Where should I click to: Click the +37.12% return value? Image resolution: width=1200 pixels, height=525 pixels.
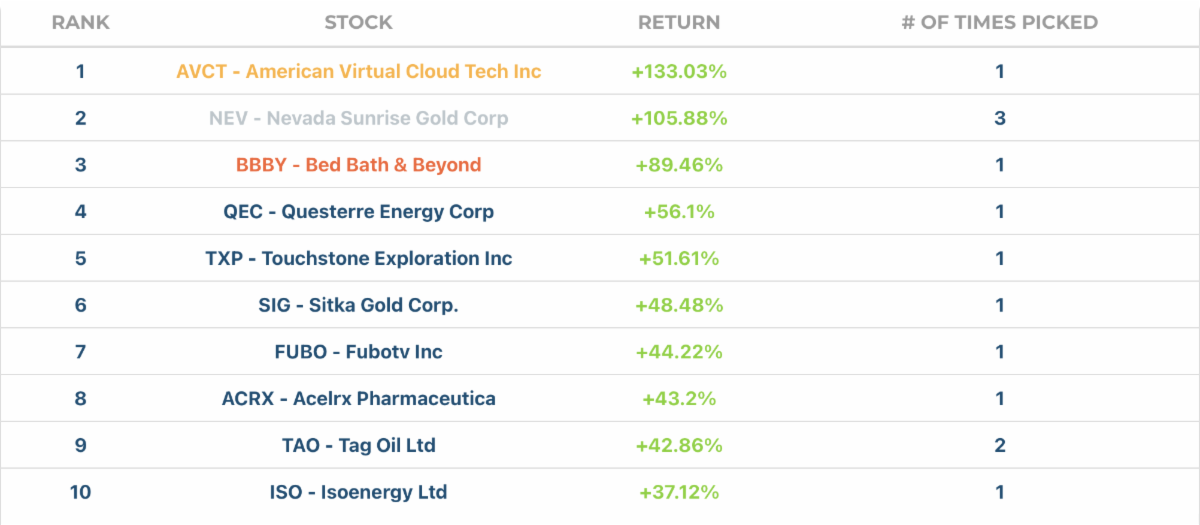pos(679,492)
